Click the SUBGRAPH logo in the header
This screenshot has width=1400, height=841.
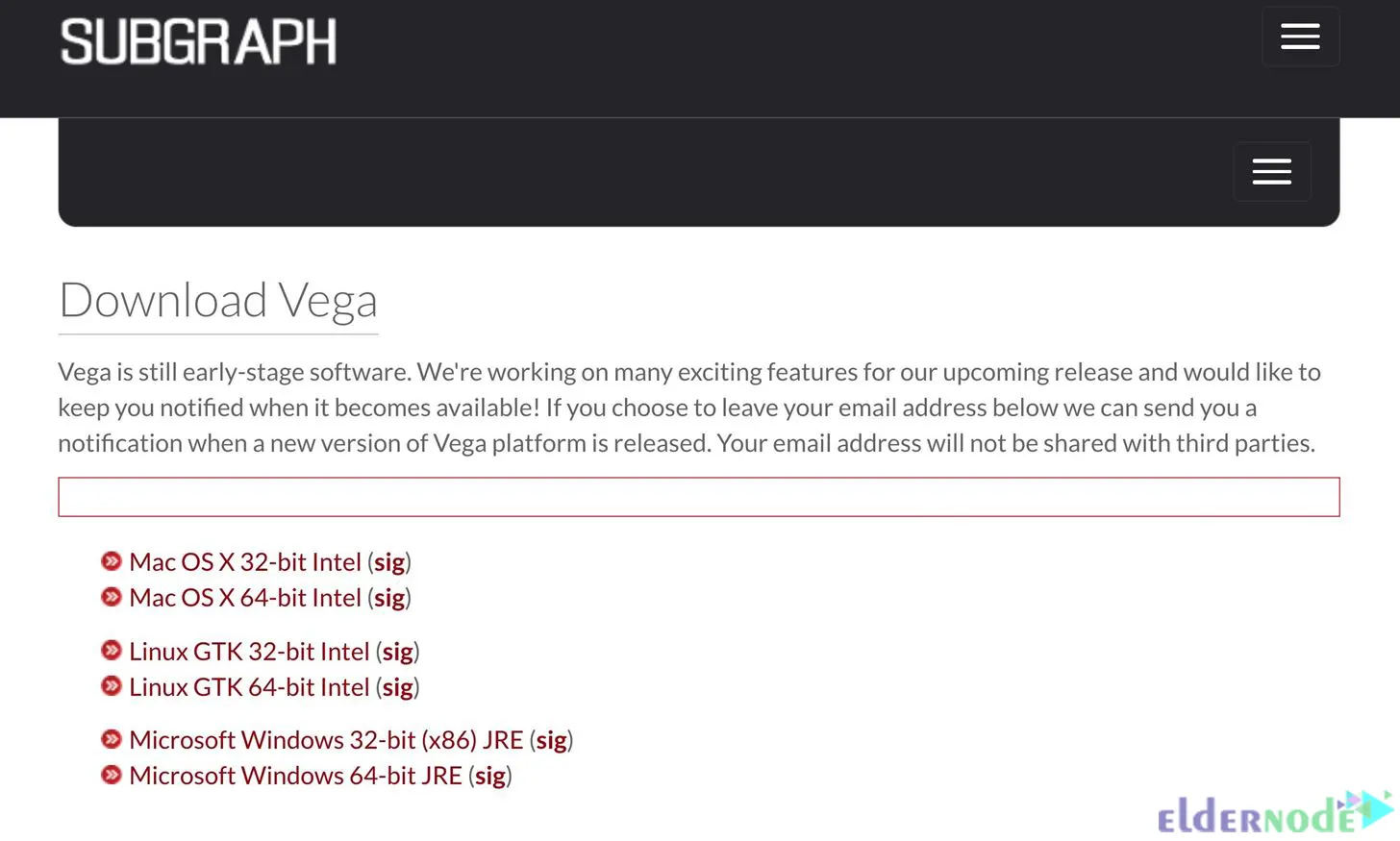(x=198, y=40)
